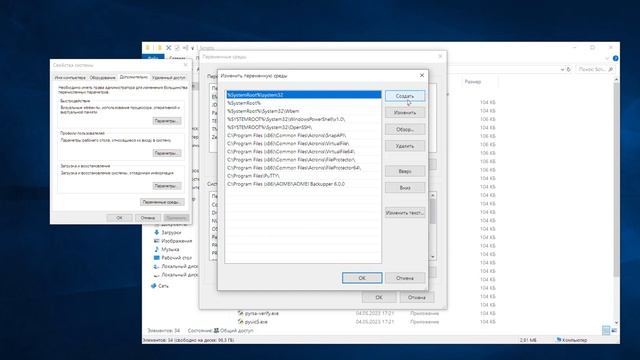
Task: Click system variables list scrollbar up arrow
Action: 433,196
